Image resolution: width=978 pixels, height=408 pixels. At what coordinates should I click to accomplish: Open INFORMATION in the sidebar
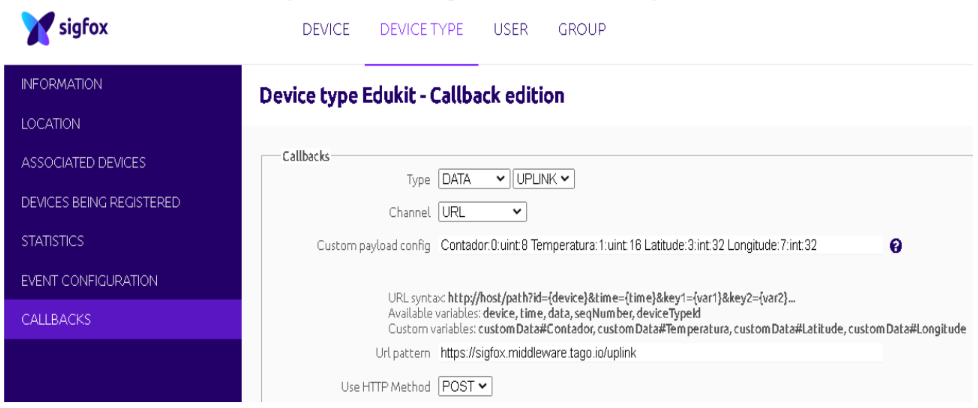click(123, 84)
